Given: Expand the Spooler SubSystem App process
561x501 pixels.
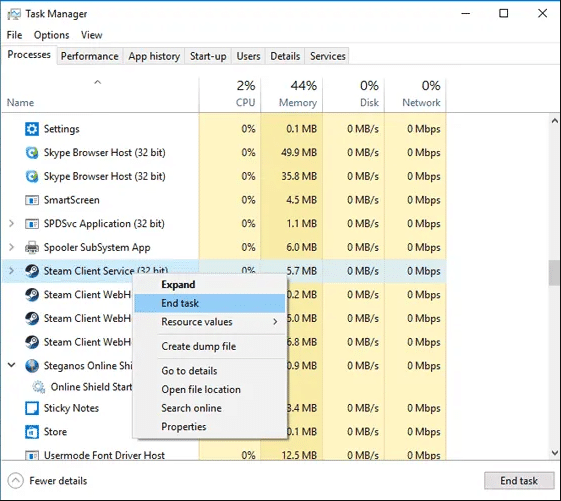Looking at the screenshot, I should pos(11,247).
